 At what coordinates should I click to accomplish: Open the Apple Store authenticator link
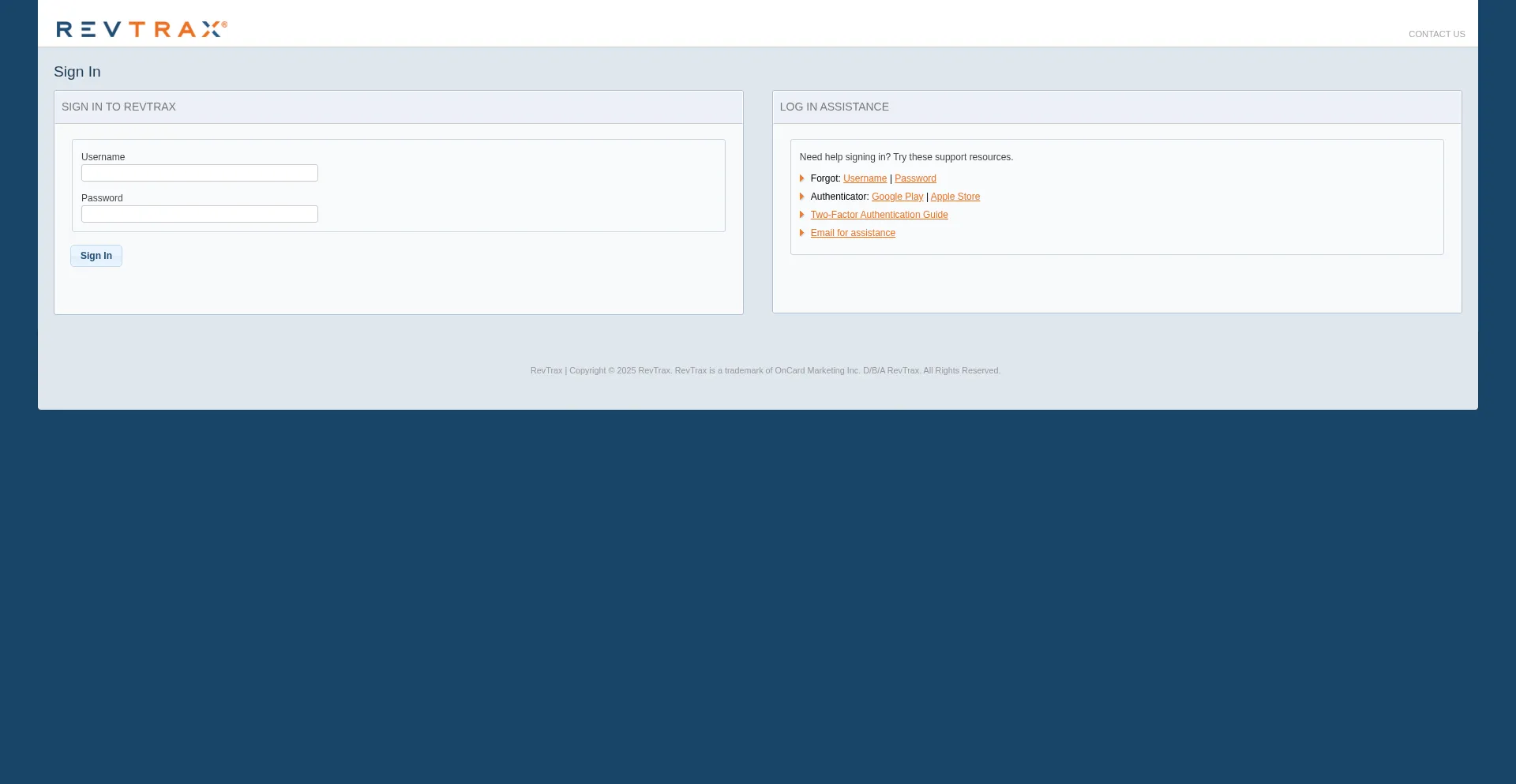(955, 197)
